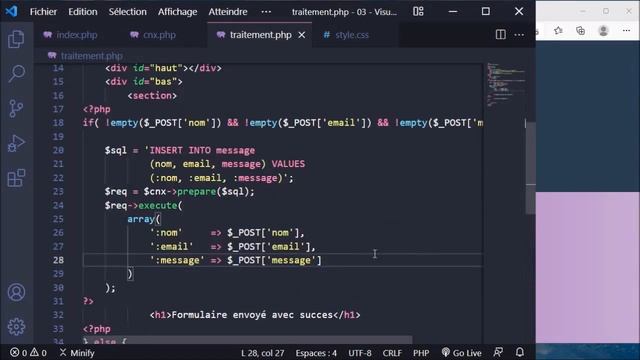Click the <div id="haut"> line
The width and height of the screenshot is (640, 360).
point(163,68)
